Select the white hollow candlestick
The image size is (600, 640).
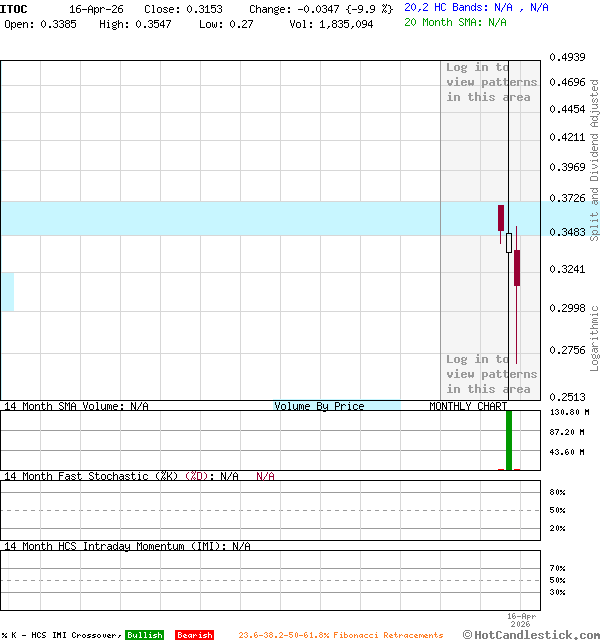click(x=509, y=242)
